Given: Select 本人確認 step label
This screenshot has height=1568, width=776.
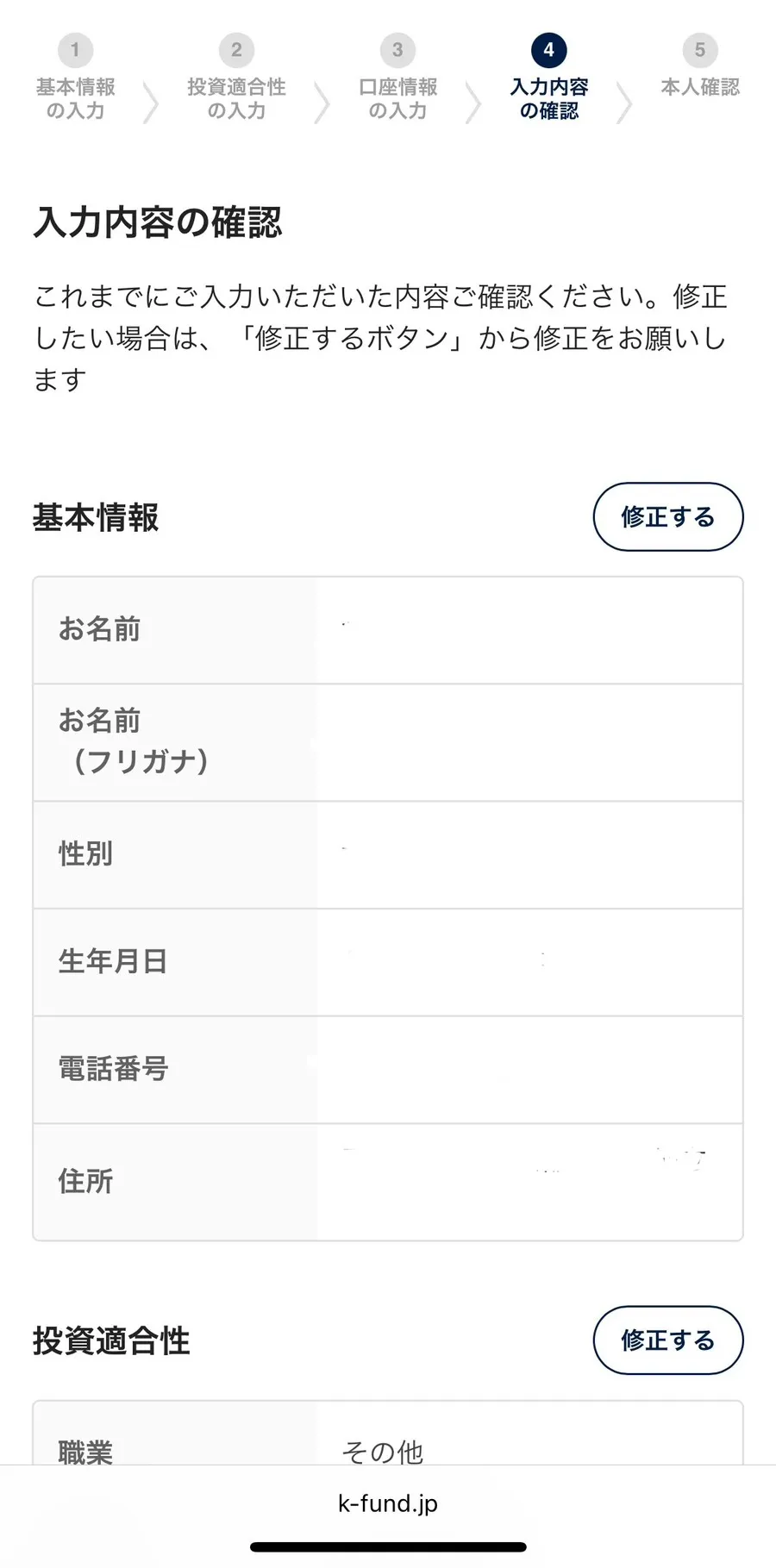Looking at the screenshot, I should tap(699, 88).
